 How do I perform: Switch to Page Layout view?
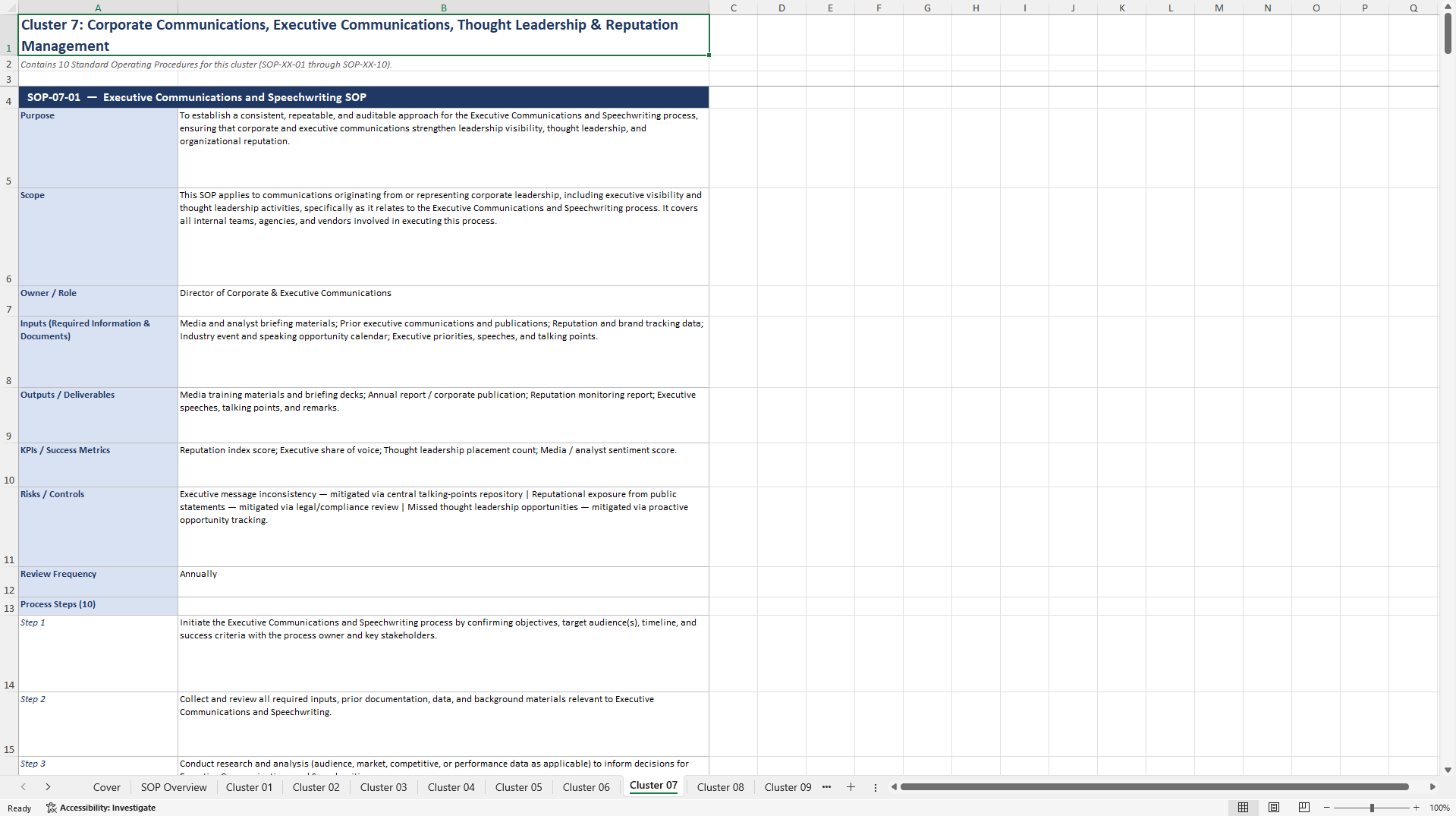(1274, 808)
